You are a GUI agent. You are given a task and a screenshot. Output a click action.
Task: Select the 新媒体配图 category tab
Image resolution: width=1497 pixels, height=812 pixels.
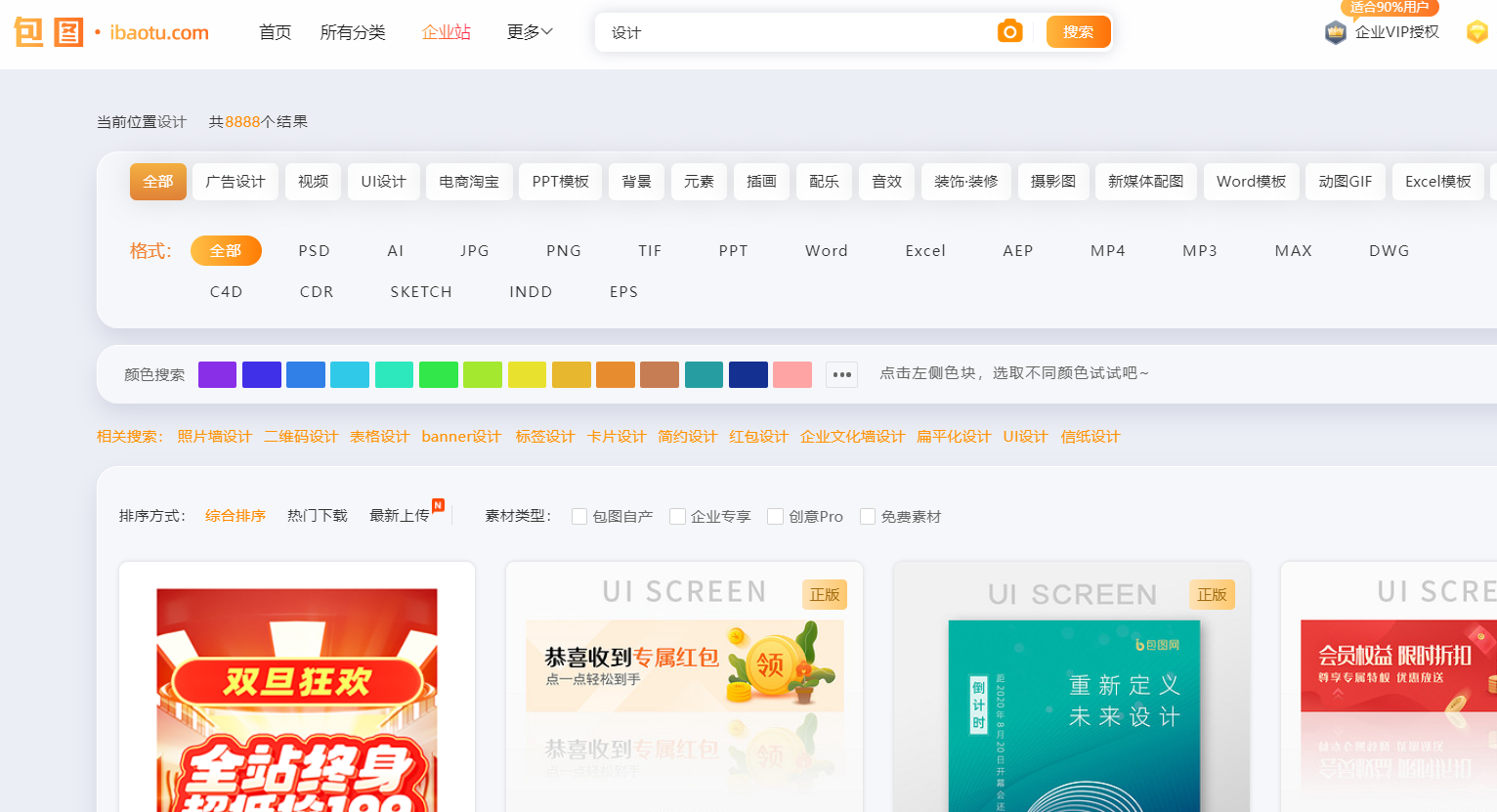click(1145, 182)
